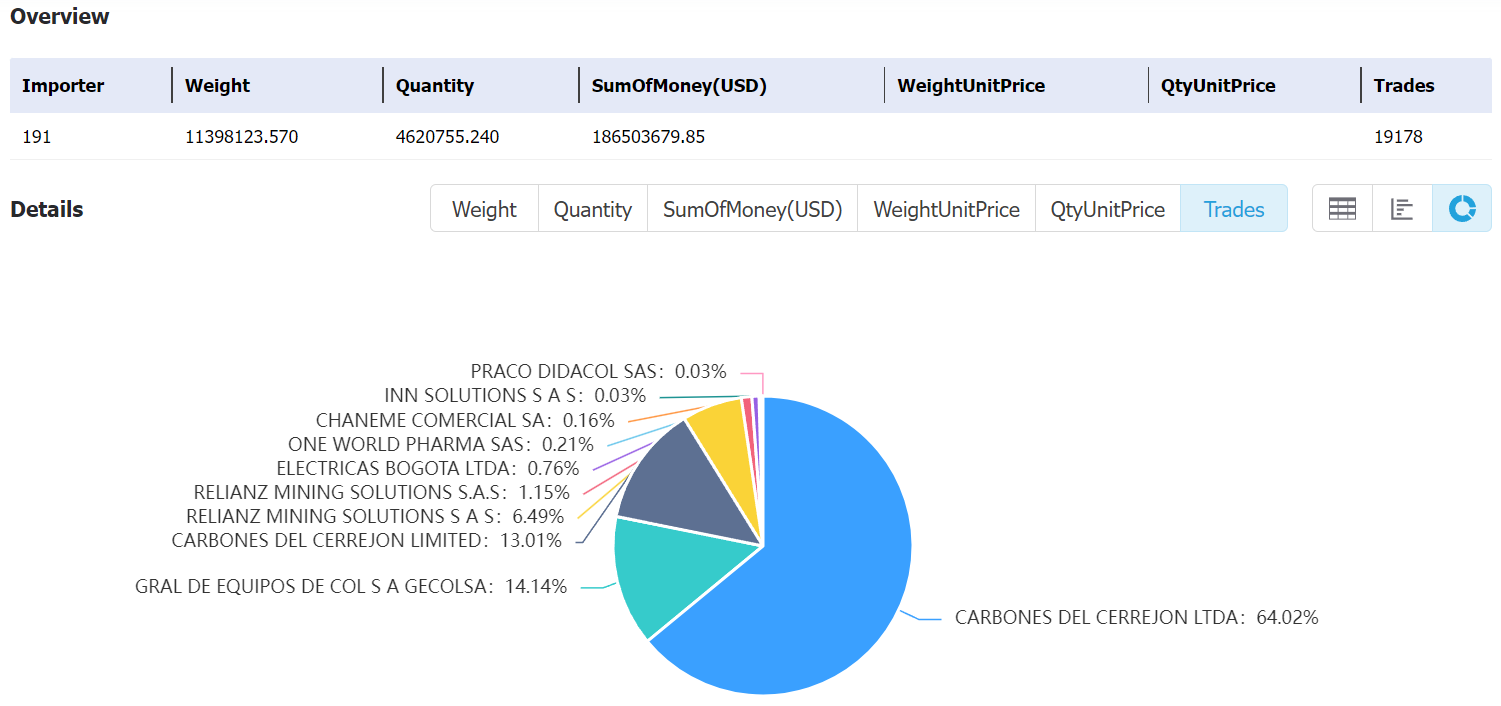
Task: Click the Weight column header in Overview
Action: (217, 86)
